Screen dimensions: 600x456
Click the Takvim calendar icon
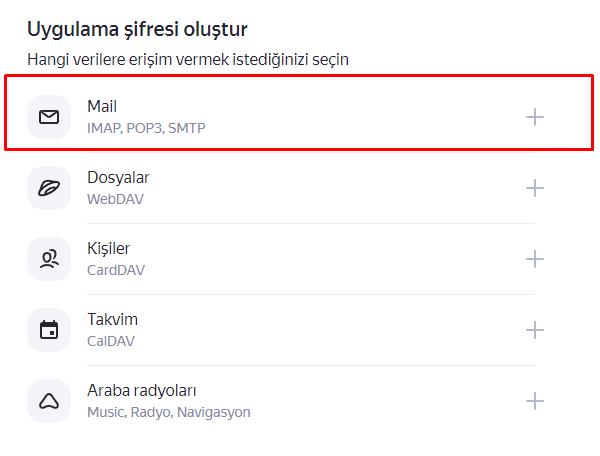[49, 330]
